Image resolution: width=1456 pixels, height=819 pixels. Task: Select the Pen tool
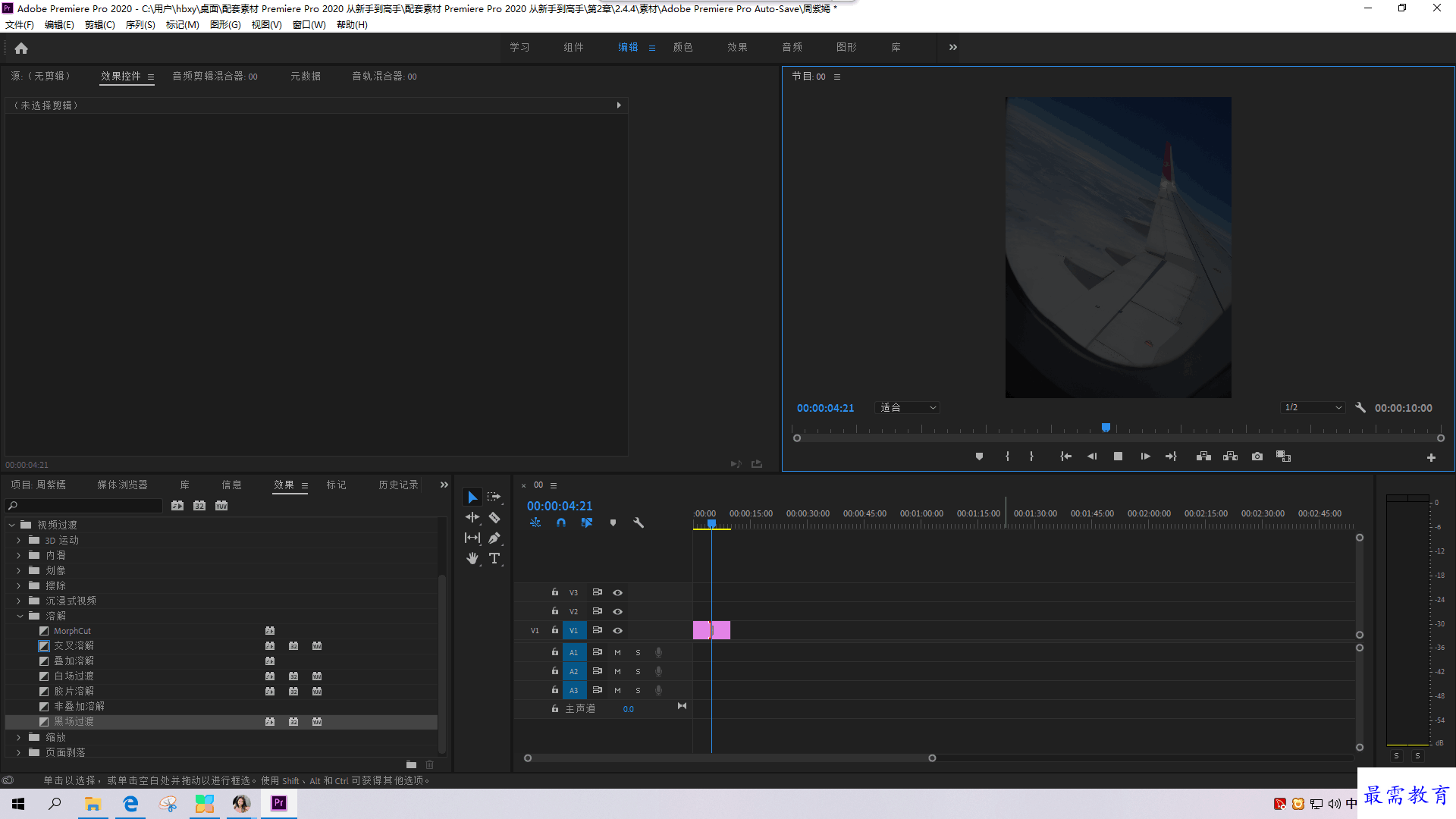point(494,538)
